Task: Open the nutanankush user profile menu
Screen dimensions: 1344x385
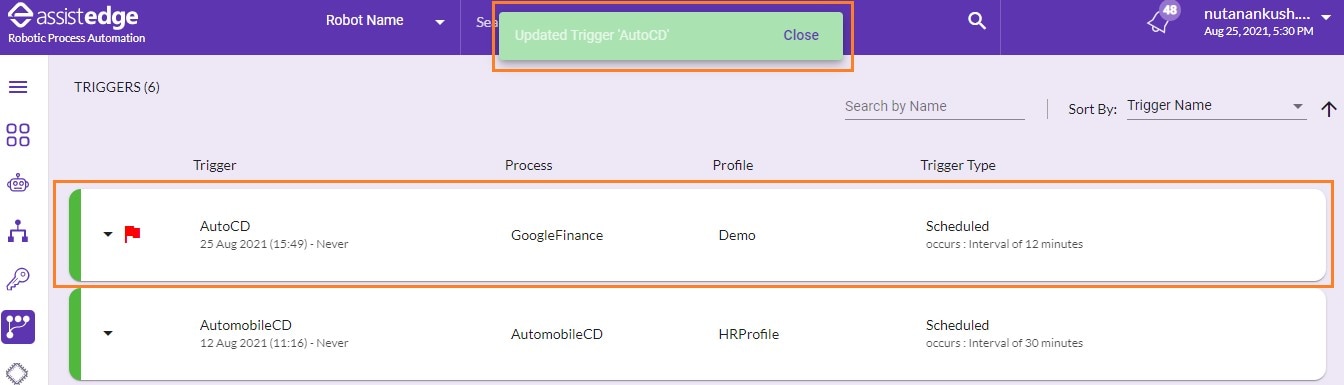Action: coord(1258,22)
